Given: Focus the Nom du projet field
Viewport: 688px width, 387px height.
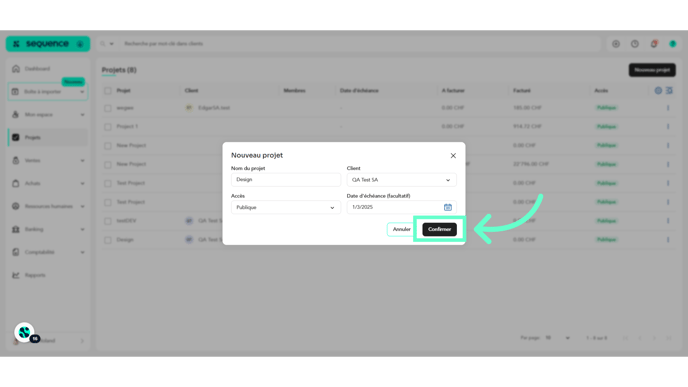Looking at the screenshot, I should [x=286, y=179].
